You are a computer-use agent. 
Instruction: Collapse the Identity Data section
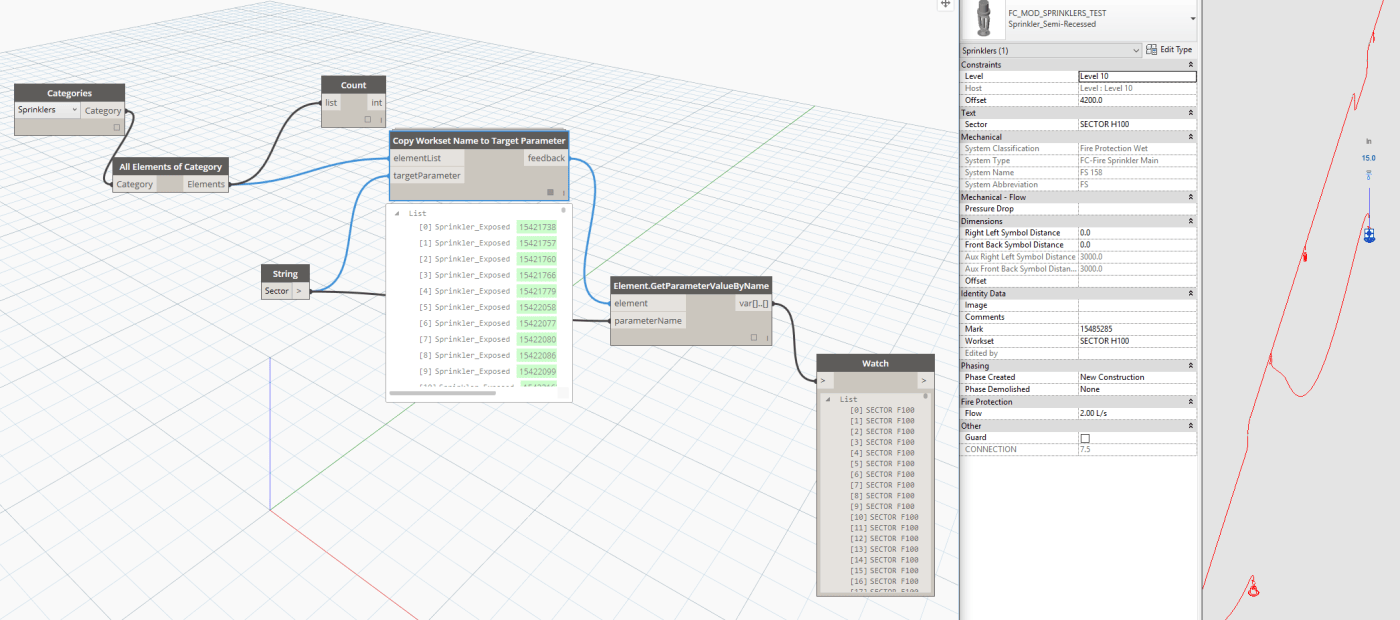1190,293
